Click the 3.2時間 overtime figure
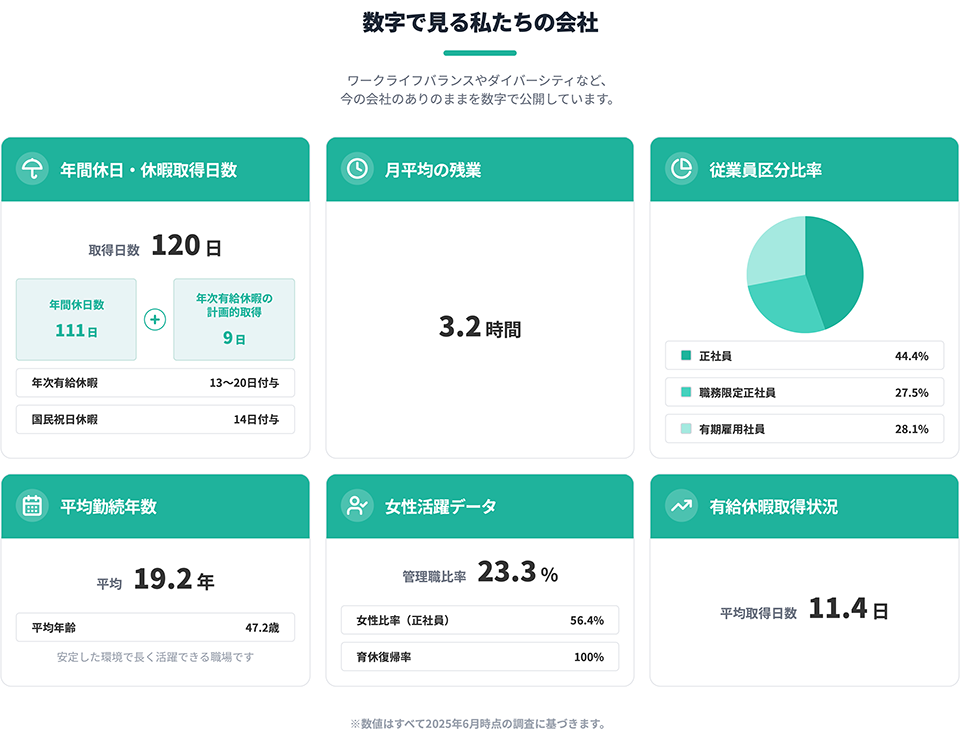 point(479,328)
